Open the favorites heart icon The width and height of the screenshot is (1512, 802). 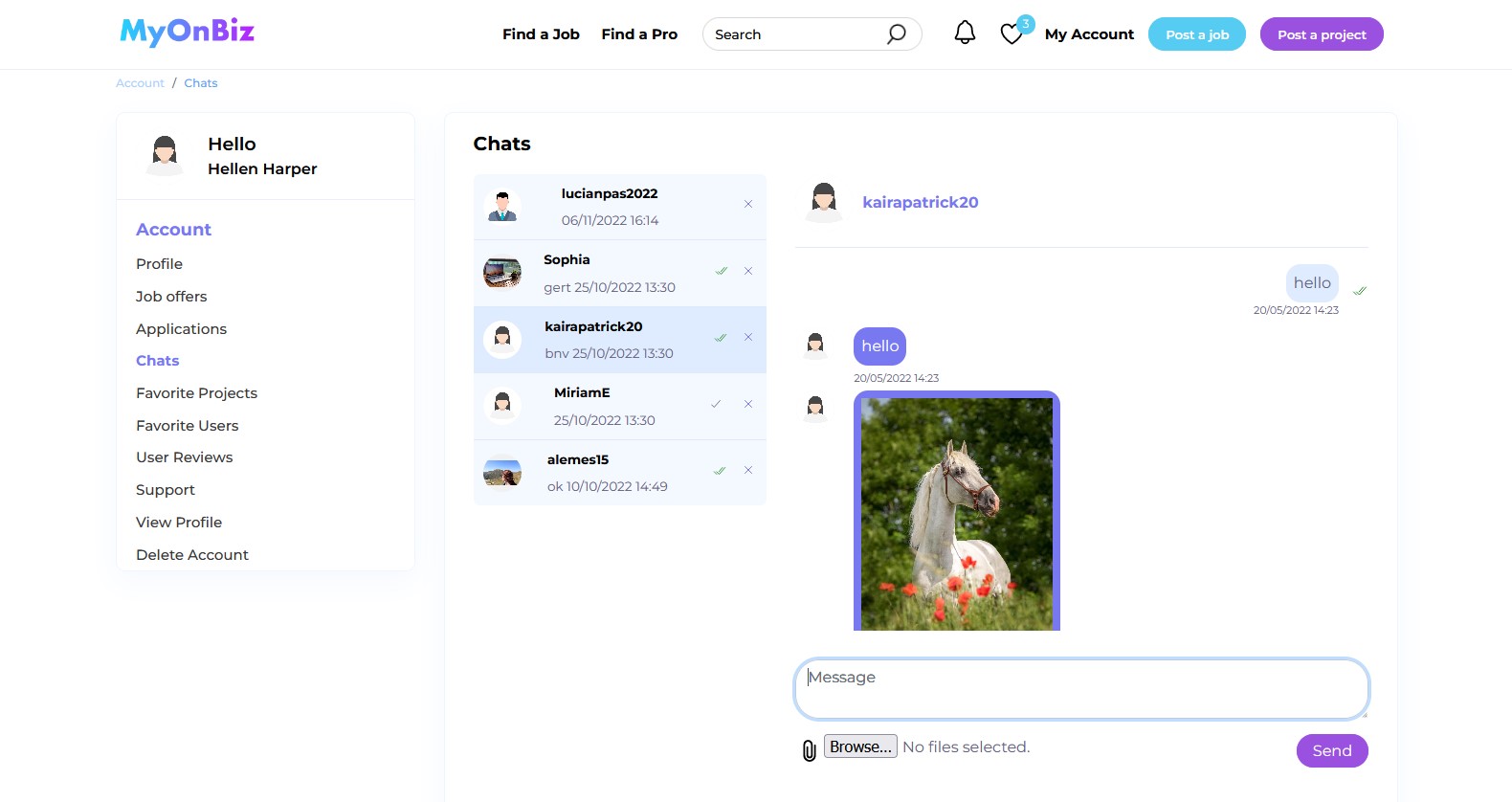(1012, 34)
